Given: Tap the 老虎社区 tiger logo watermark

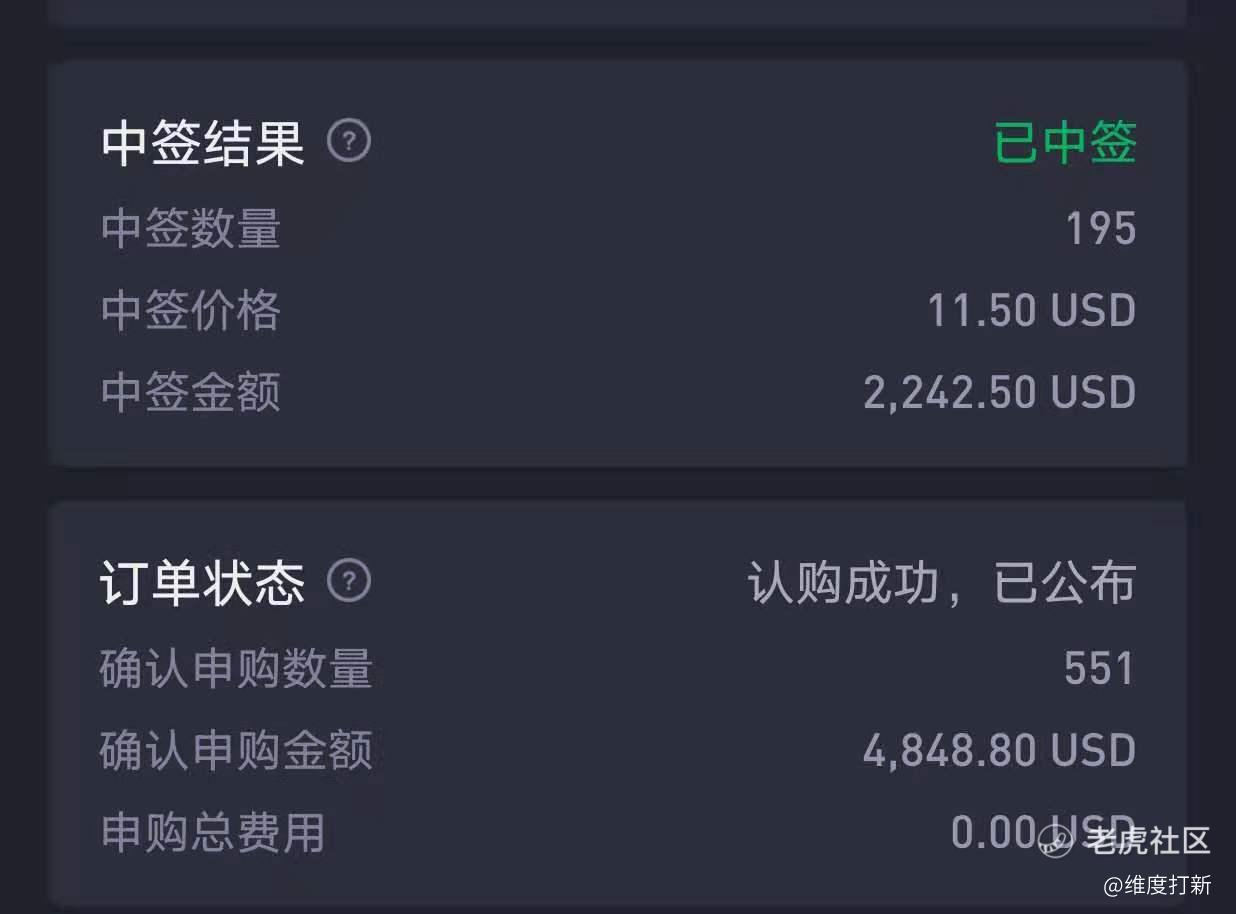Looking at the screenshot, I should pos(1056,840).
